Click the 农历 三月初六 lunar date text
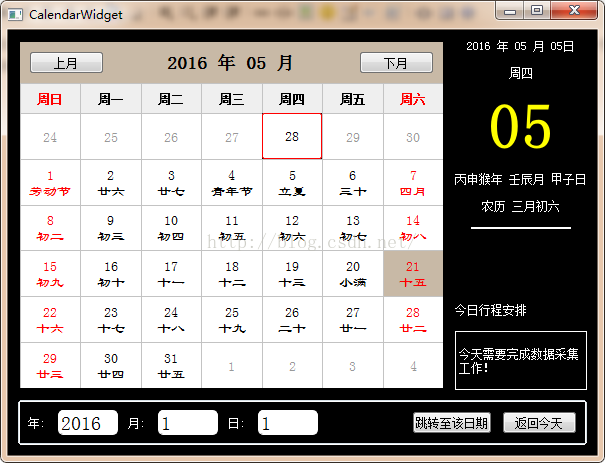The height and width of the screenshot is (463, 605). coord(521,206)
